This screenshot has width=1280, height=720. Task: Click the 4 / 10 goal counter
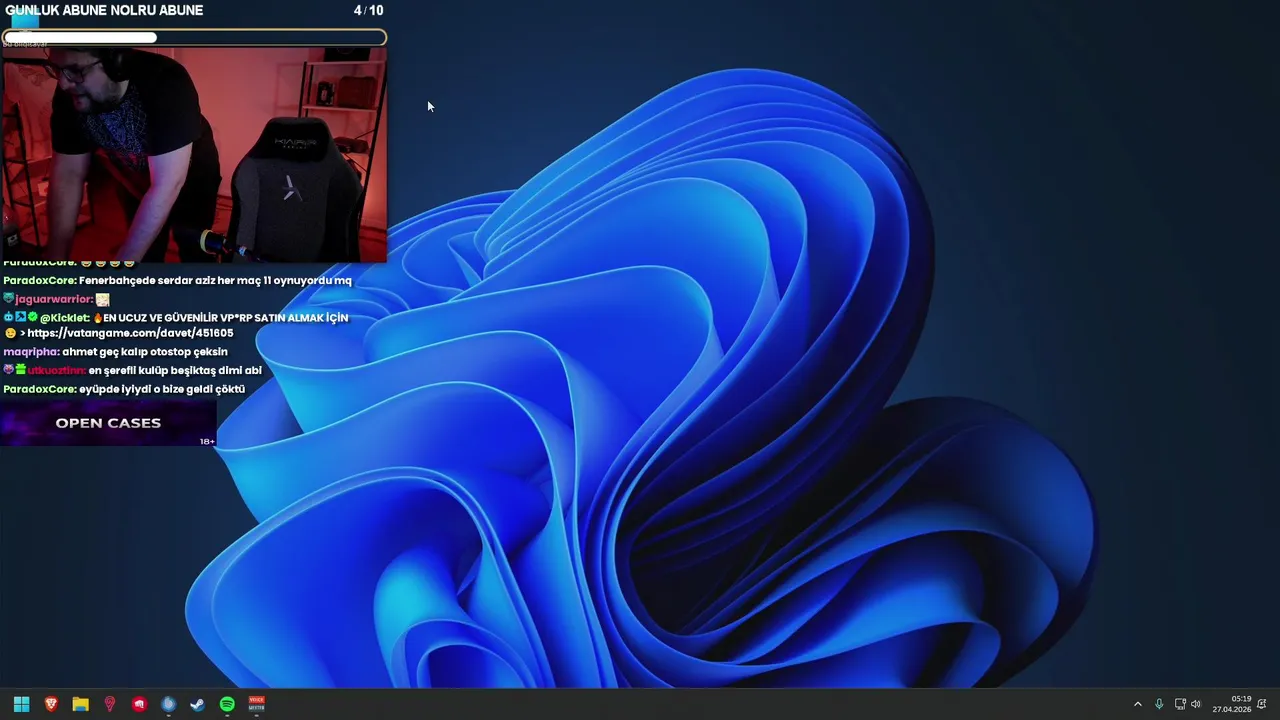(x=368, y=10)
